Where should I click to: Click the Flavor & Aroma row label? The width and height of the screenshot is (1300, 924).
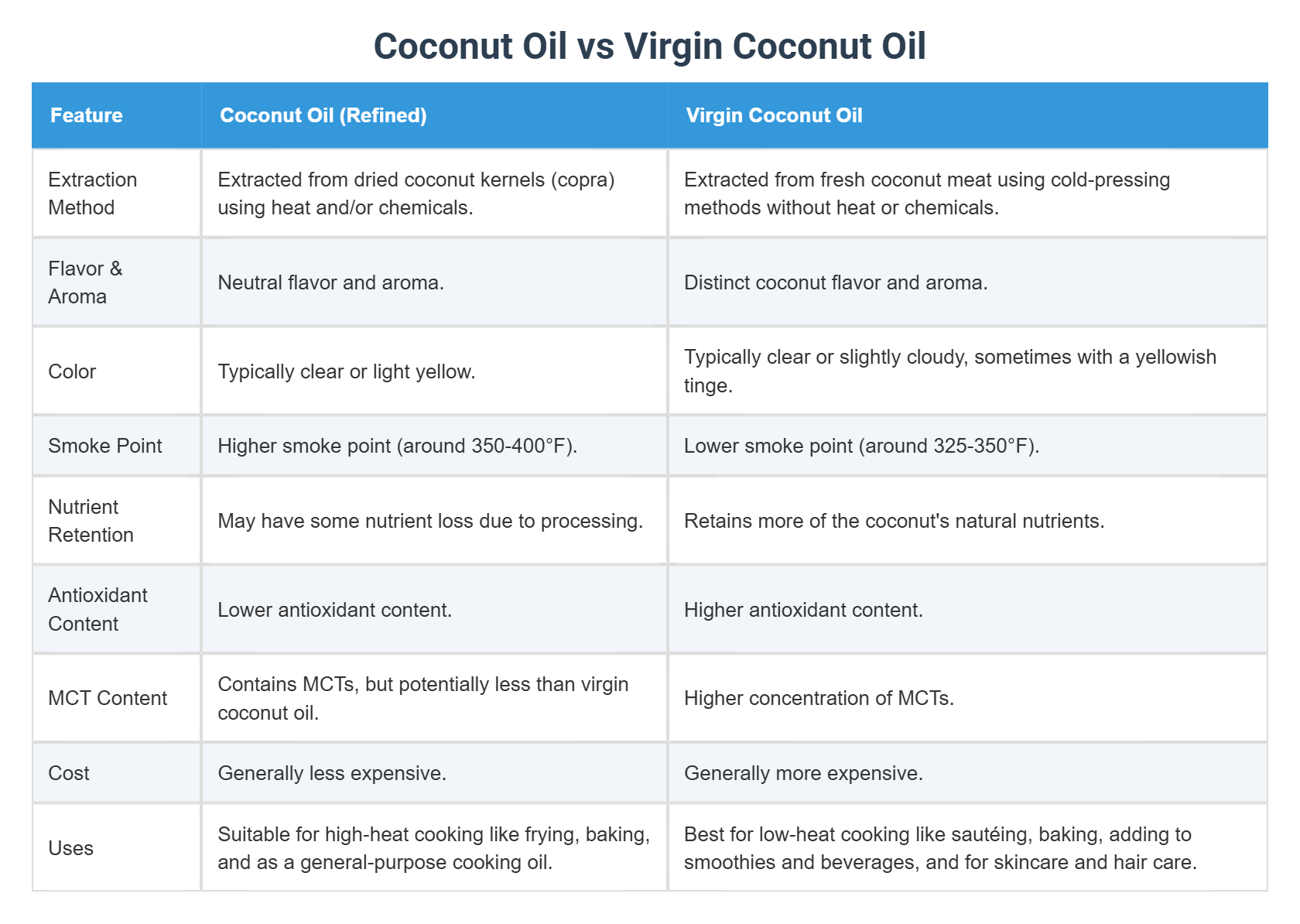[x=117, y=282]
